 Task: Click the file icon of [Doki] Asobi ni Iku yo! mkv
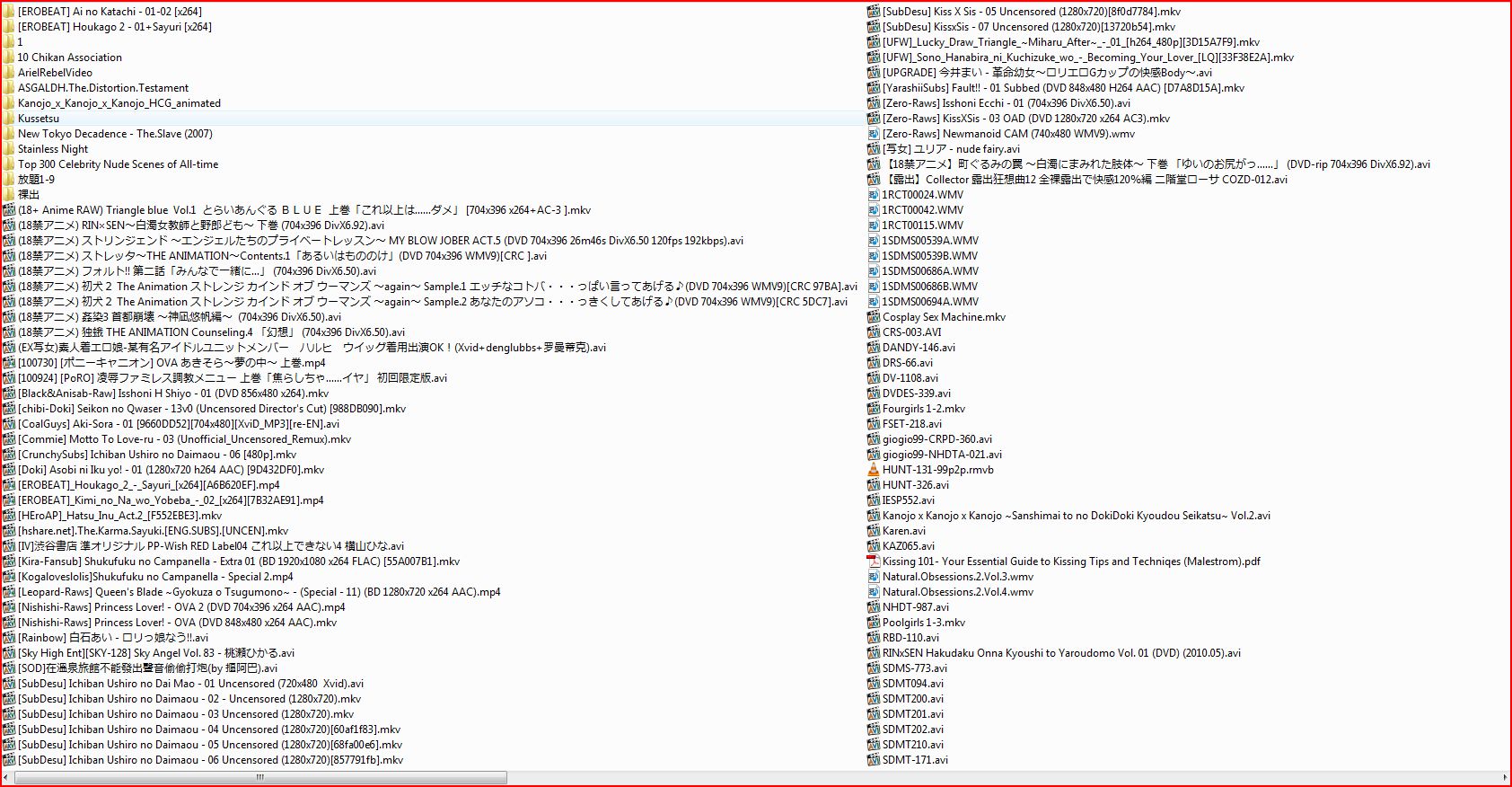click(9, 469)
